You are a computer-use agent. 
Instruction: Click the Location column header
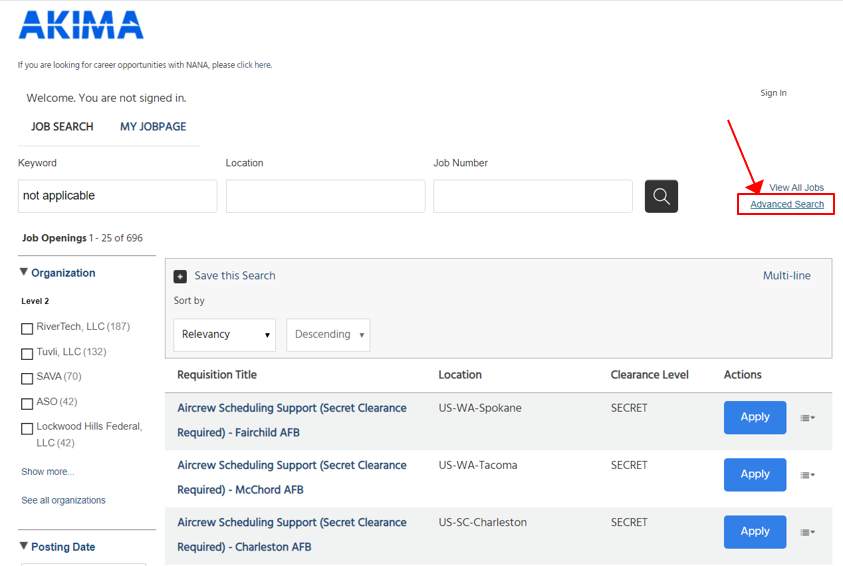[460, 375]
